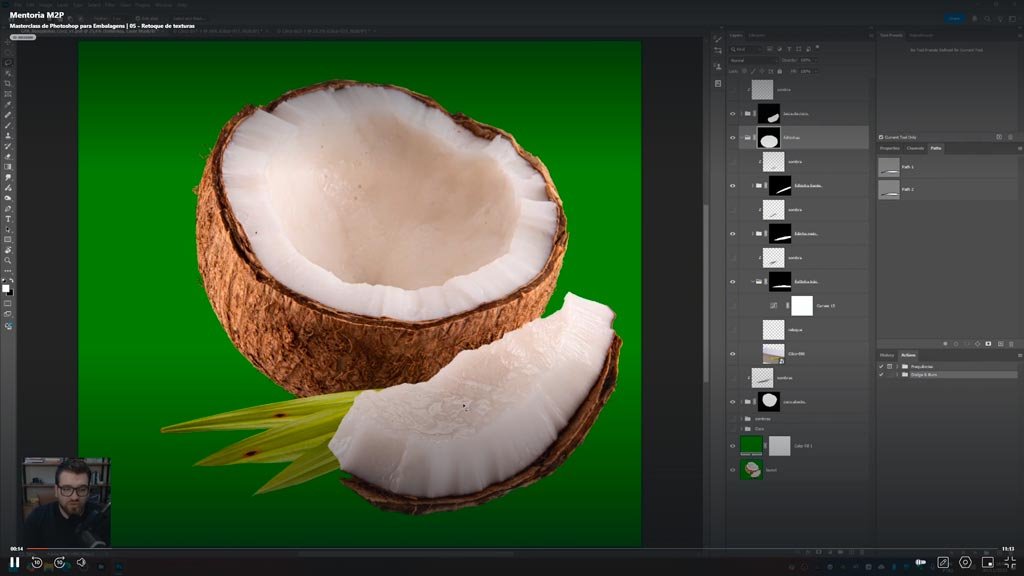This screenshot has height=576, width=1024.
Task: Select Path 1 in the Paths panel
Action: pyautogui.click(x=908, y=167)
